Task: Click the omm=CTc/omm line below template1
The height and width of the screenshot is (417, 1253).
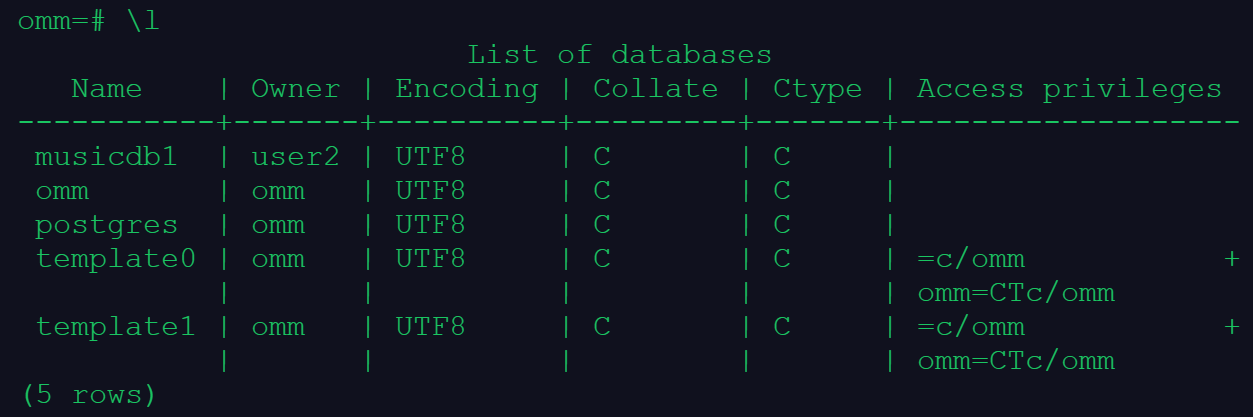Action: (1015, 361)
